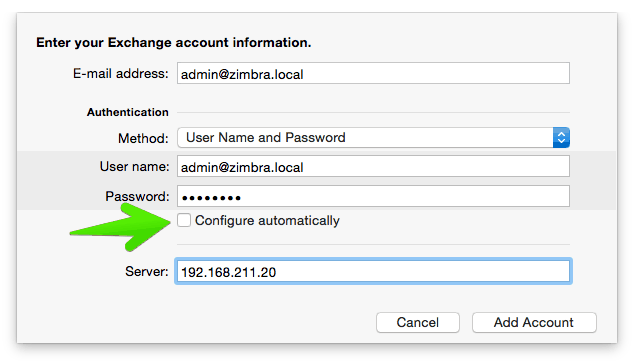
Task: Click the 'User name:' field label
Action: tap(134, 167)
